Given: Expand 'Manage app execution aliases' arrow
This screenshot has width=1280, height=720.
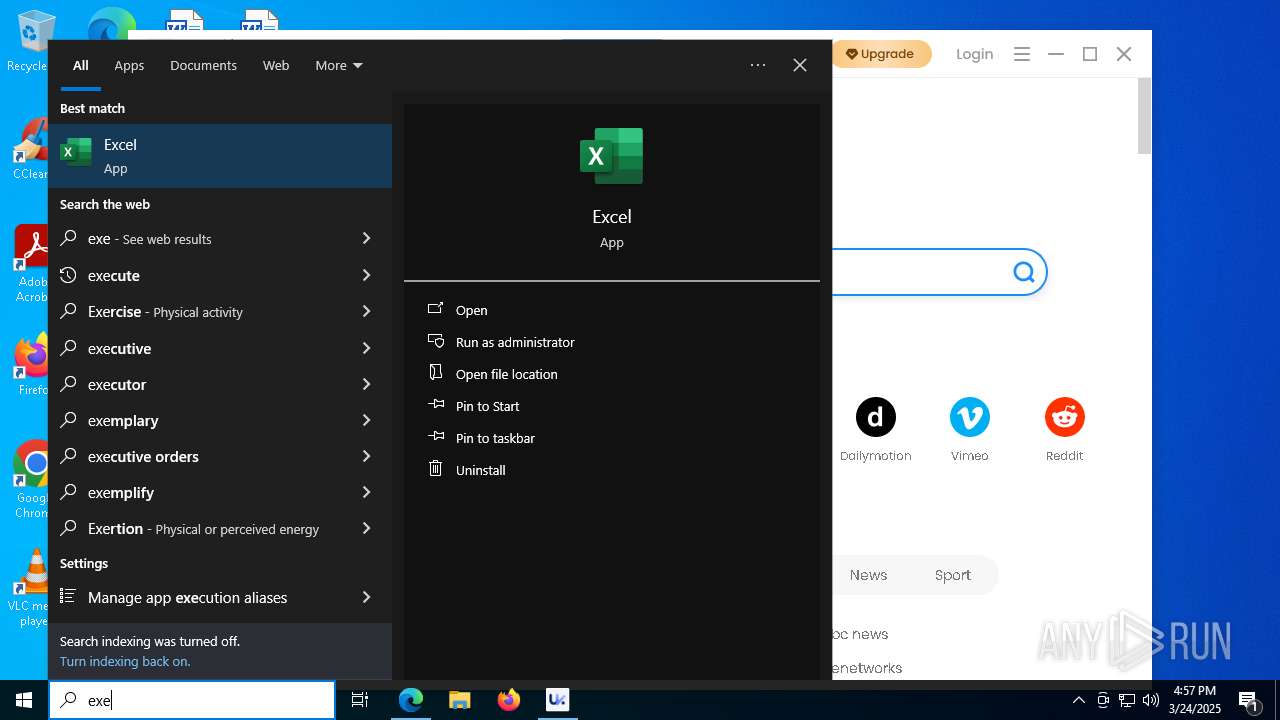Looking at the screenshot, I should pos(366,597).
